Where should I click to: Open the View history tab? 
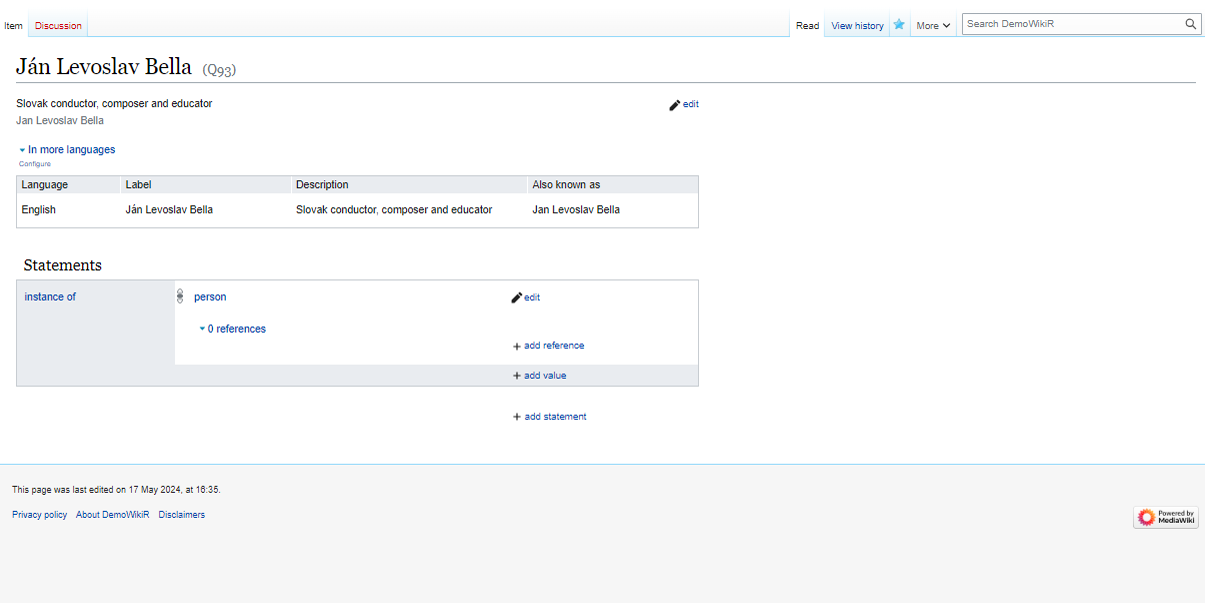click(x=857, y=26)
